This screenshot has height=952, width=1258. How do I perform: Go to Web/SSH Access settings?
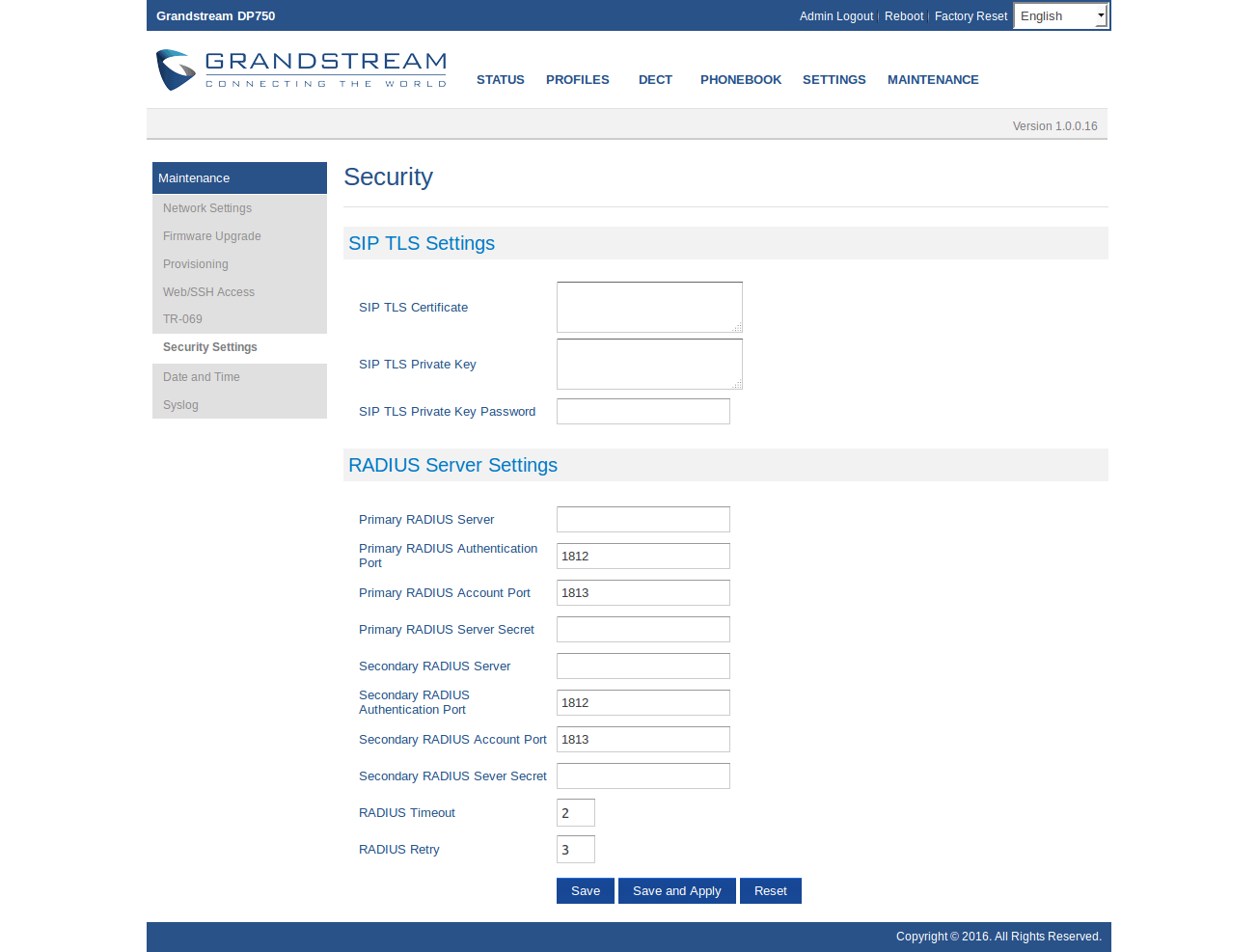(x=208, y=292)
